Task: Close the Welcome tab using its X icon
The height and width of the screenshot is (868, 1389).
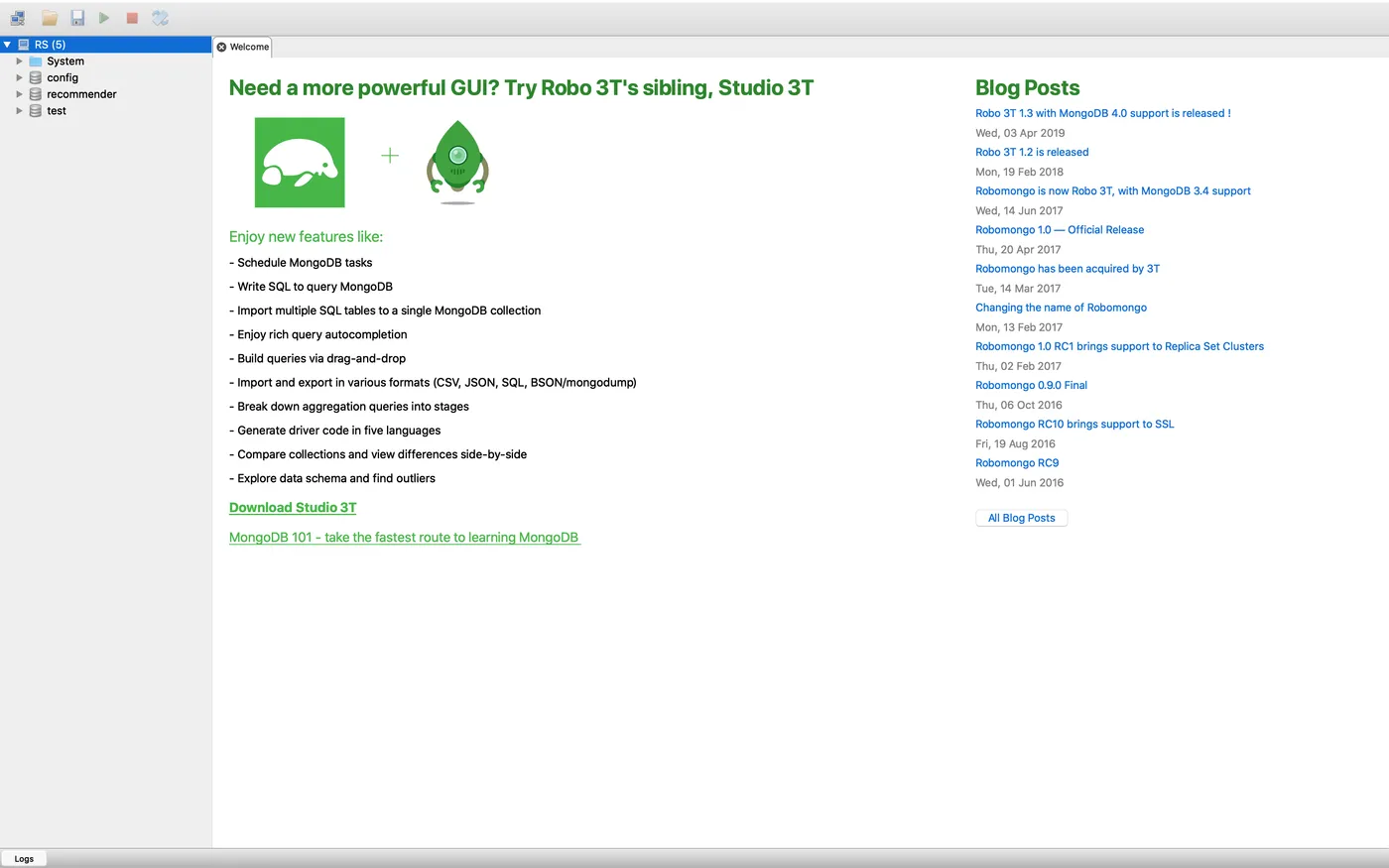Action: click(221, 47)
